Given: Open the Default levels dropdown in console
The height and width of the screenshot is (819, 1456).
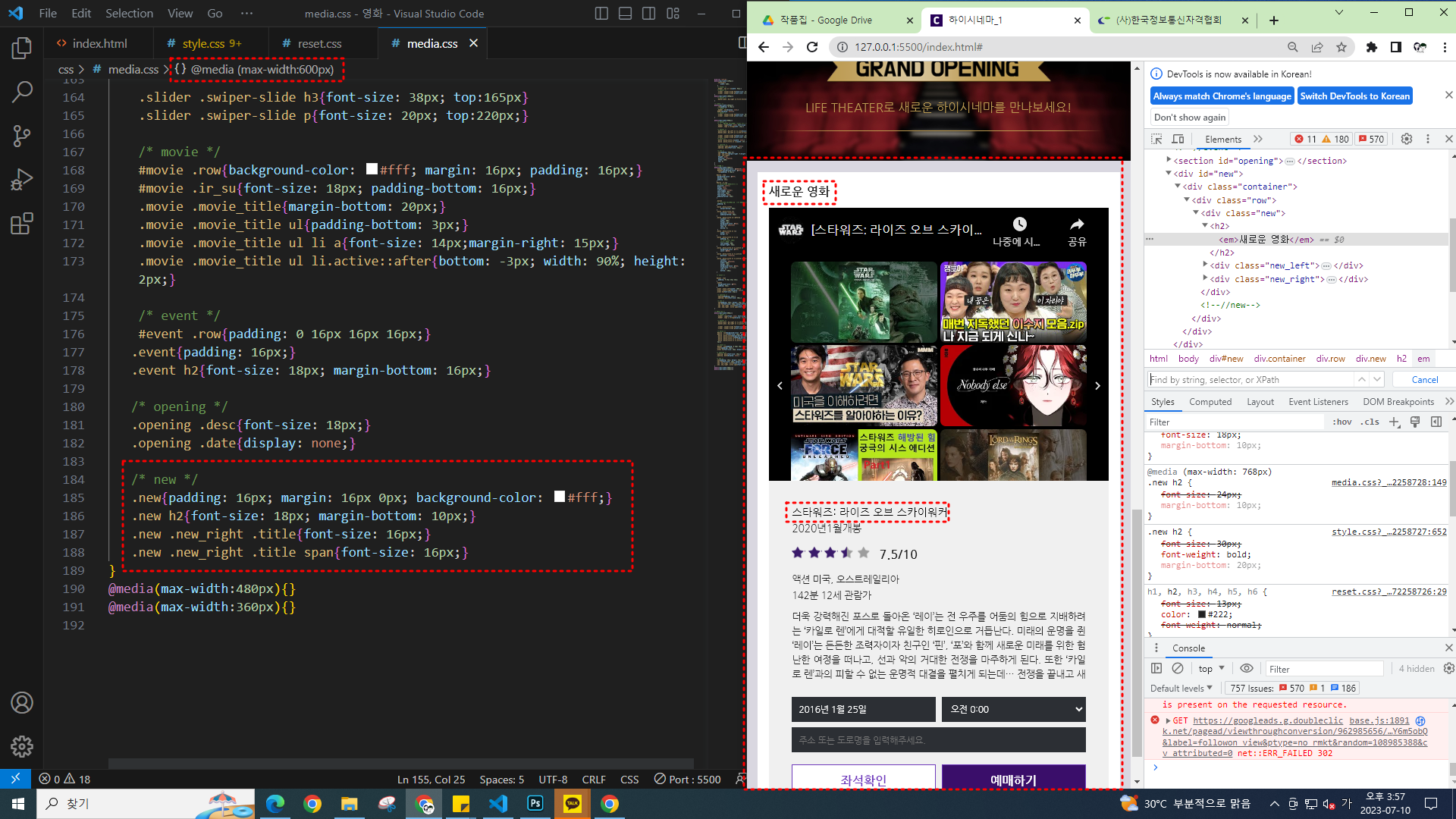Looking at the screenshot, I should (1181, 688).
